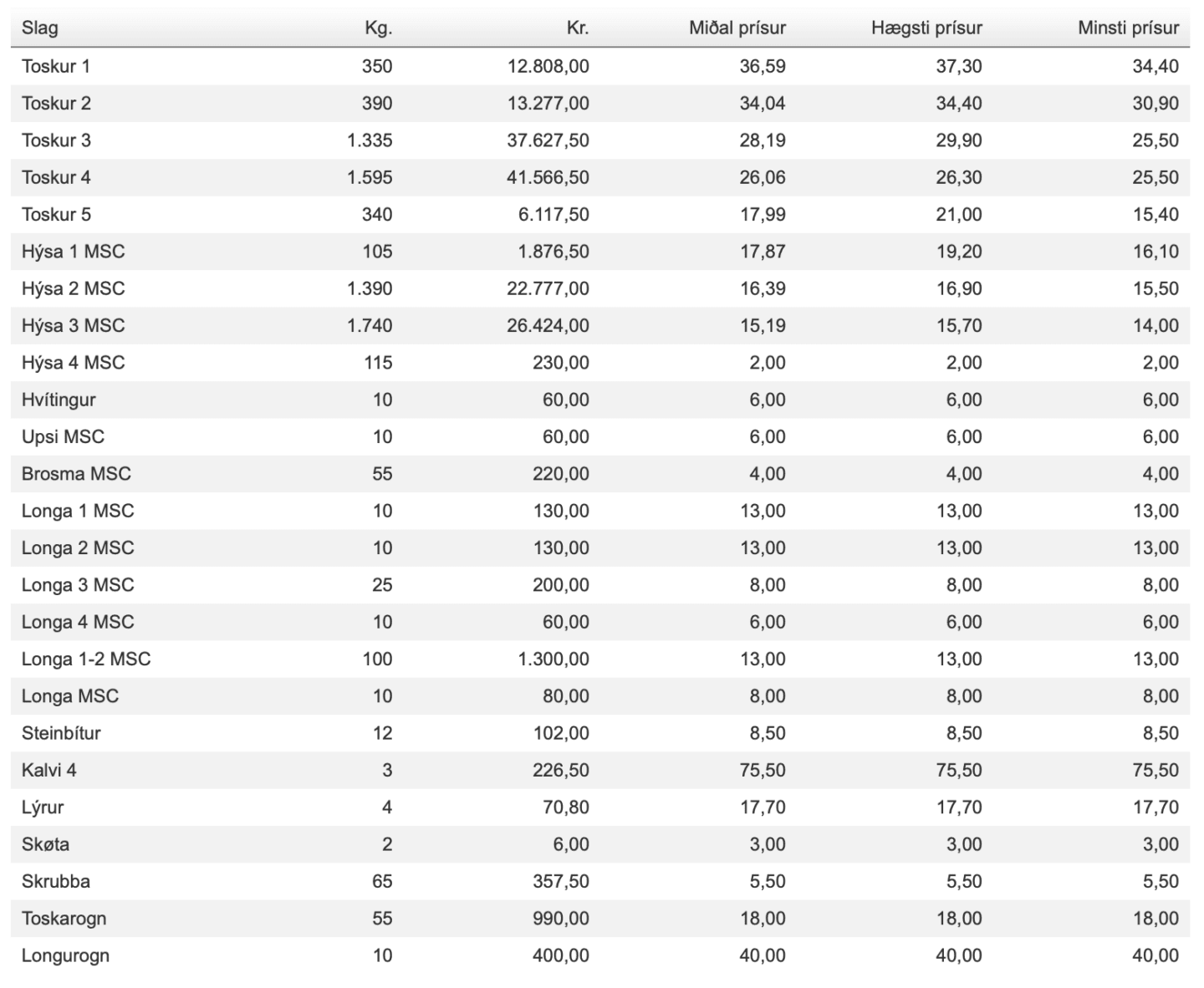This screenshot has width=1204, height=988.
Task: Click the Hvítingur row label
Action: [x=59, y=400]
